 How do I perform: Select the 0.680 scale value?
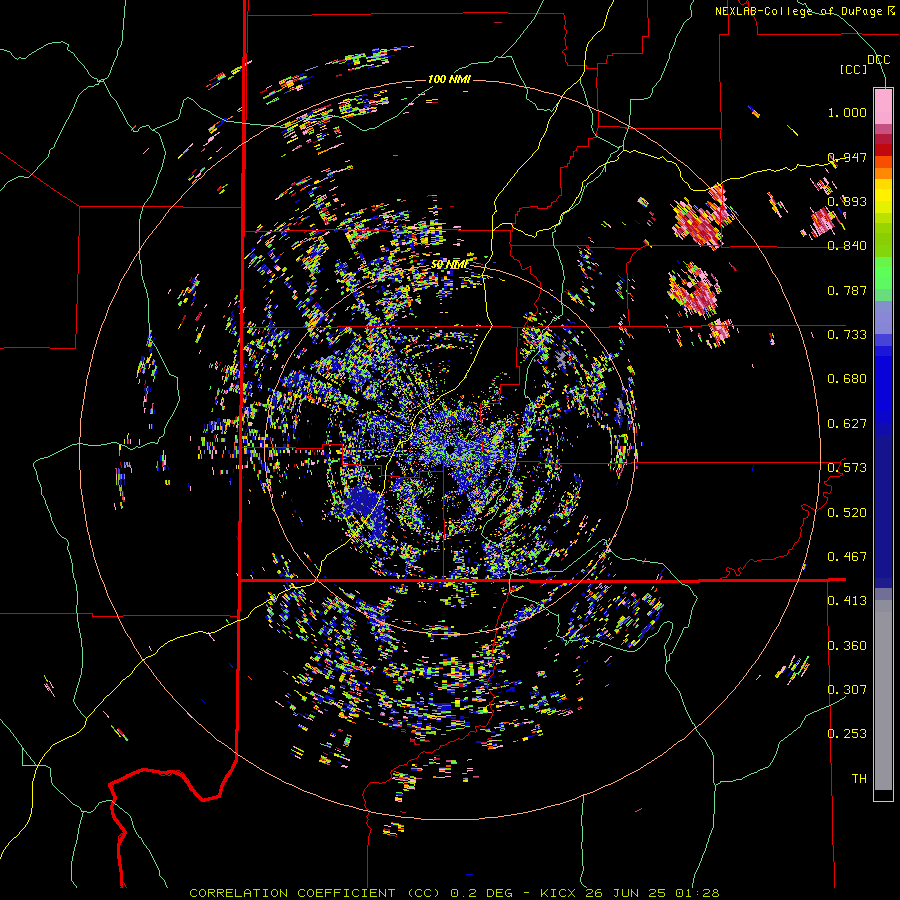click(x=847, y=379)
